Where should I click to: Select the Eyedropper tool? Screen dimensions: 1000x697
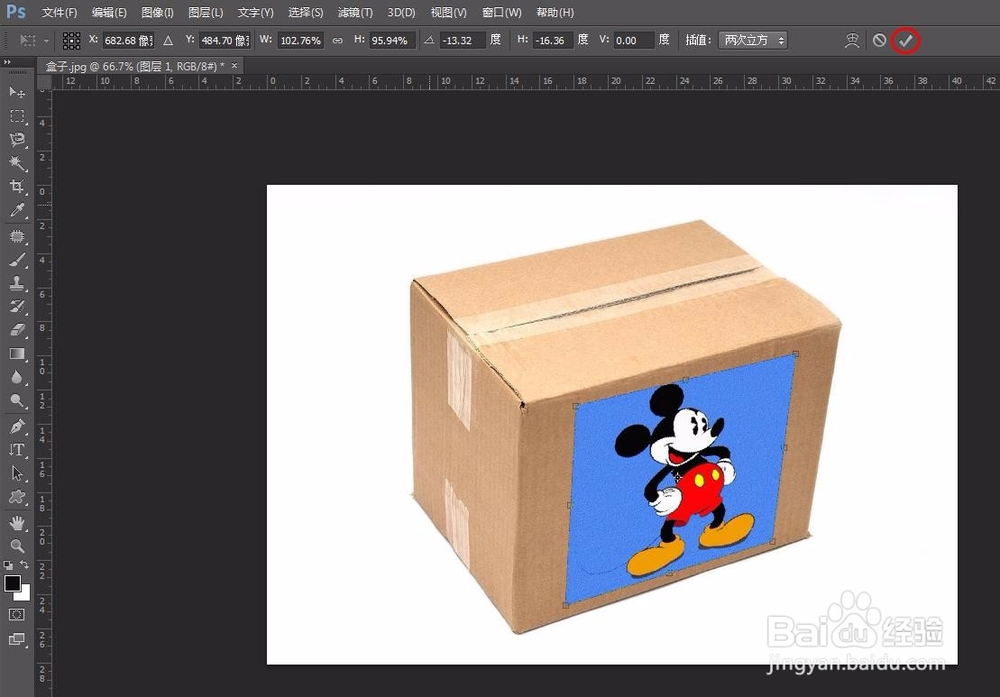click(17, 210)
